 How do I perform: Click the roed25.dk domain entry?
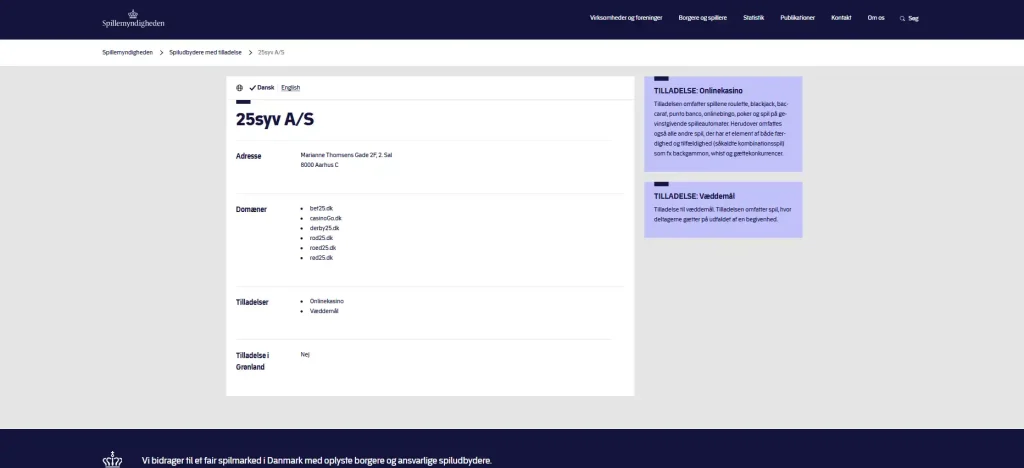pos(323,248)
